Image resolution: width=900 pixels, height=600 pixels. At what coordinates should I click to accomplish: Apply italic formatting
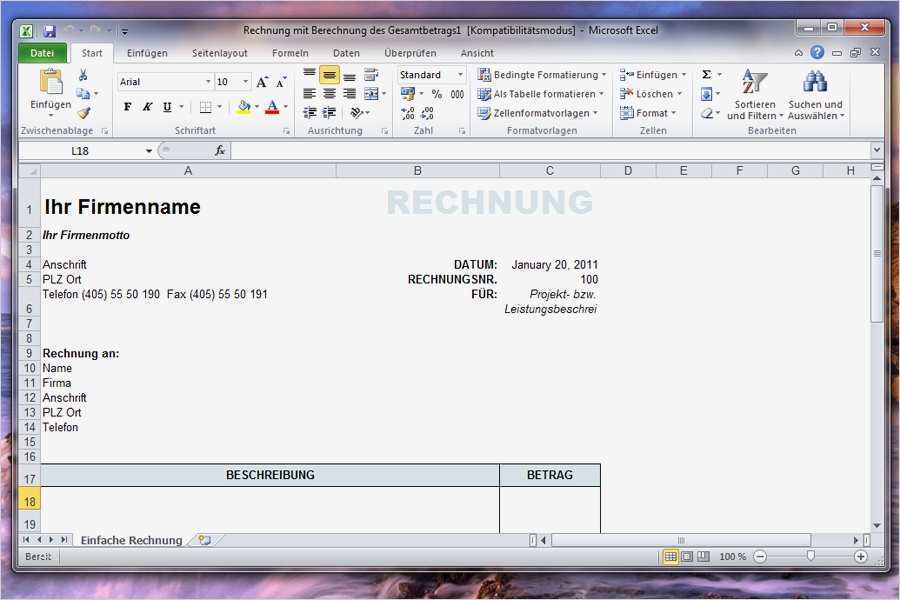tap(145, 105)
